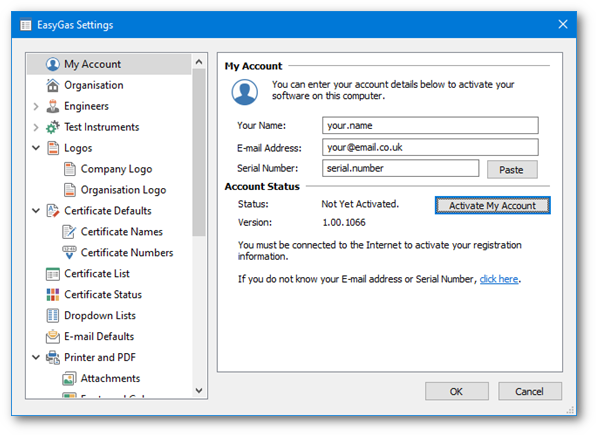596x435 pixels.
Task: Close the EasyGas Settings window
Action: point(563,25)
